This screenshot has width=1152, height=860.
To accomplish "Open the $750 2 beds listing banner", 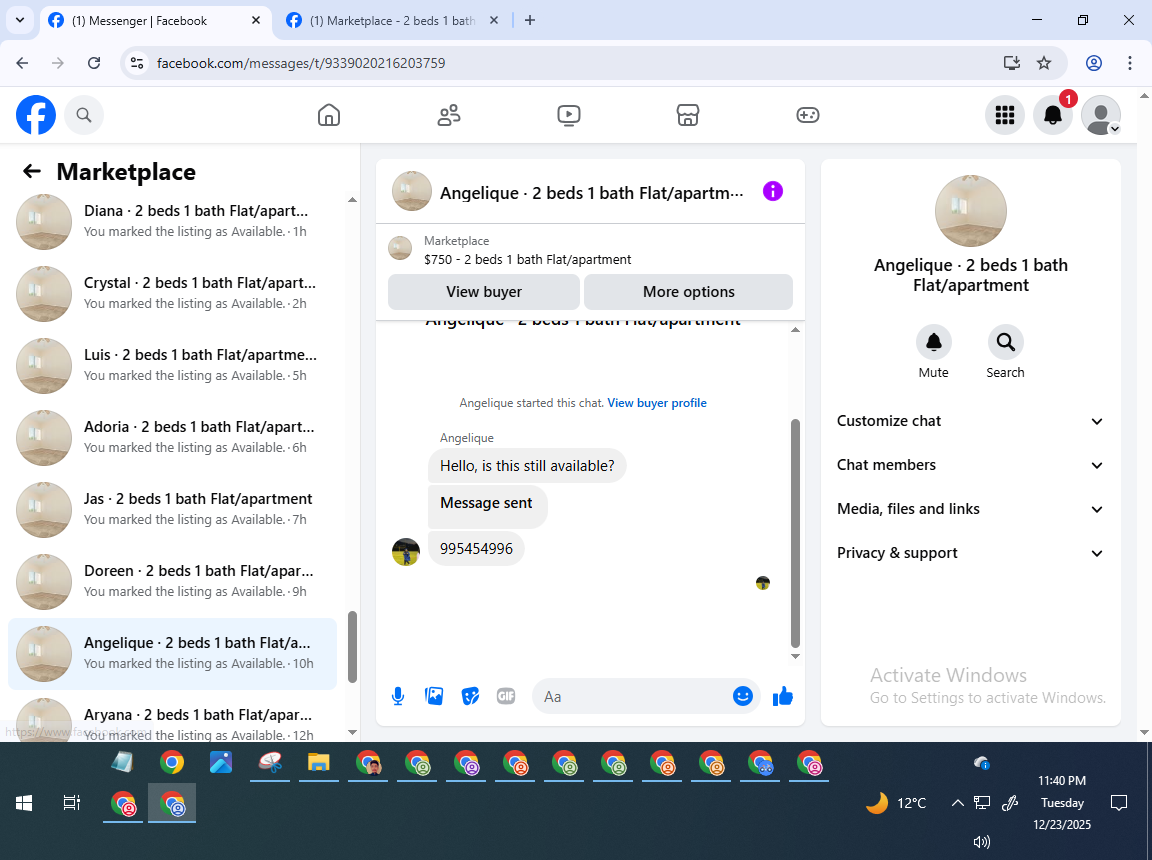I will point(590,250).
